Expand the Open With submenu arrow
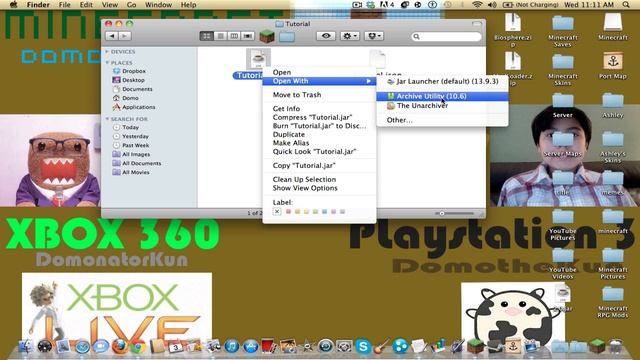The image size is (640, 360). point(369,81)
